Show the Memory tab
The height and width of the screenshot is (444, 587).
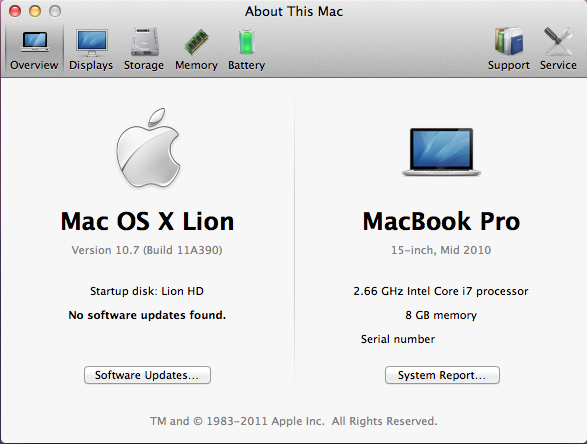click(196, 49)
